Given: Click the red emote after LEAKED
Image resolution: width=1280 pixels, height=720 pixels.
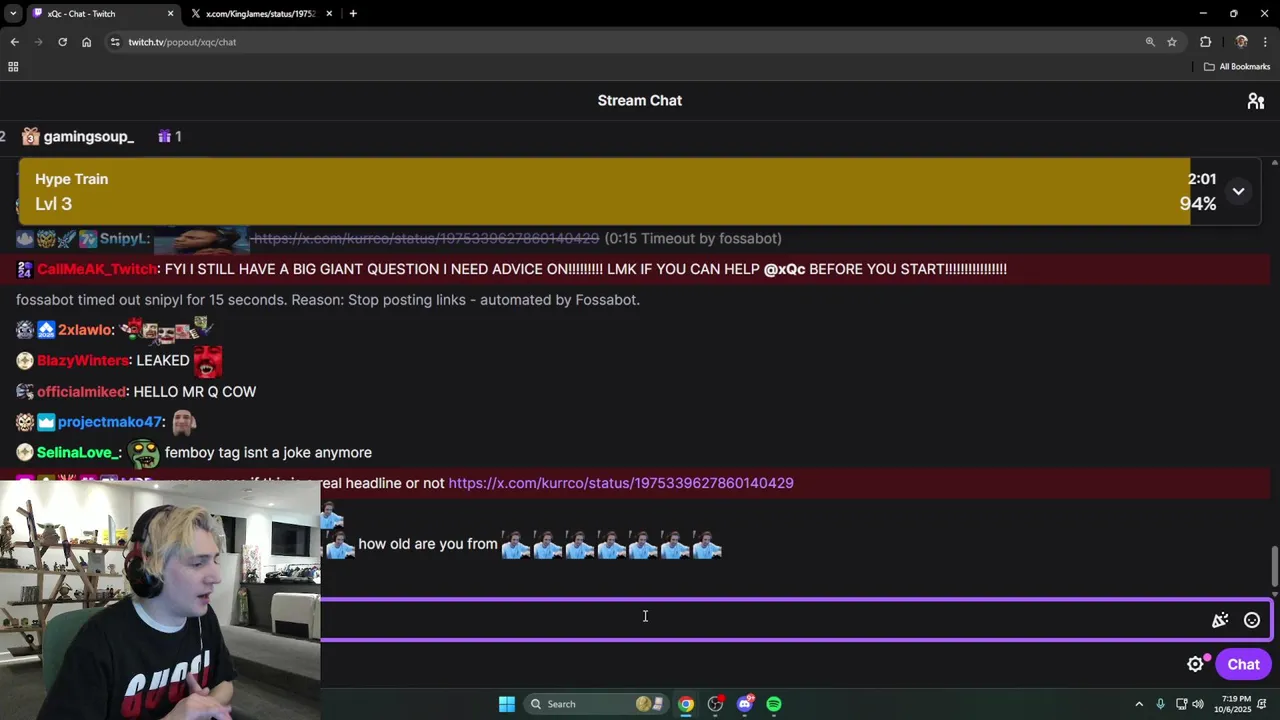Looking at the screenshot, I should (208, 361).
